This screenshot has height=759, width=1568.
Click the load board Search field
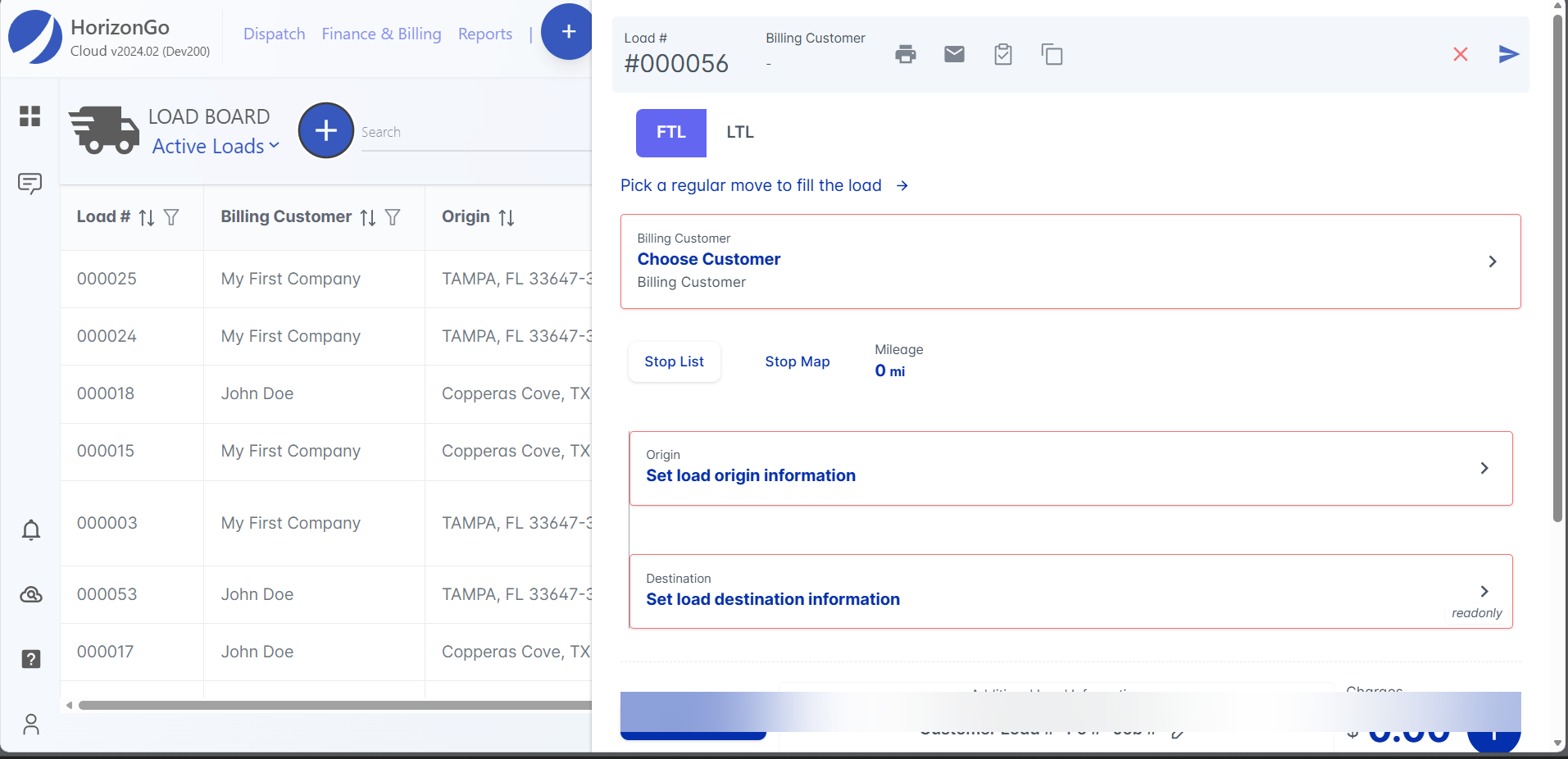475,133
